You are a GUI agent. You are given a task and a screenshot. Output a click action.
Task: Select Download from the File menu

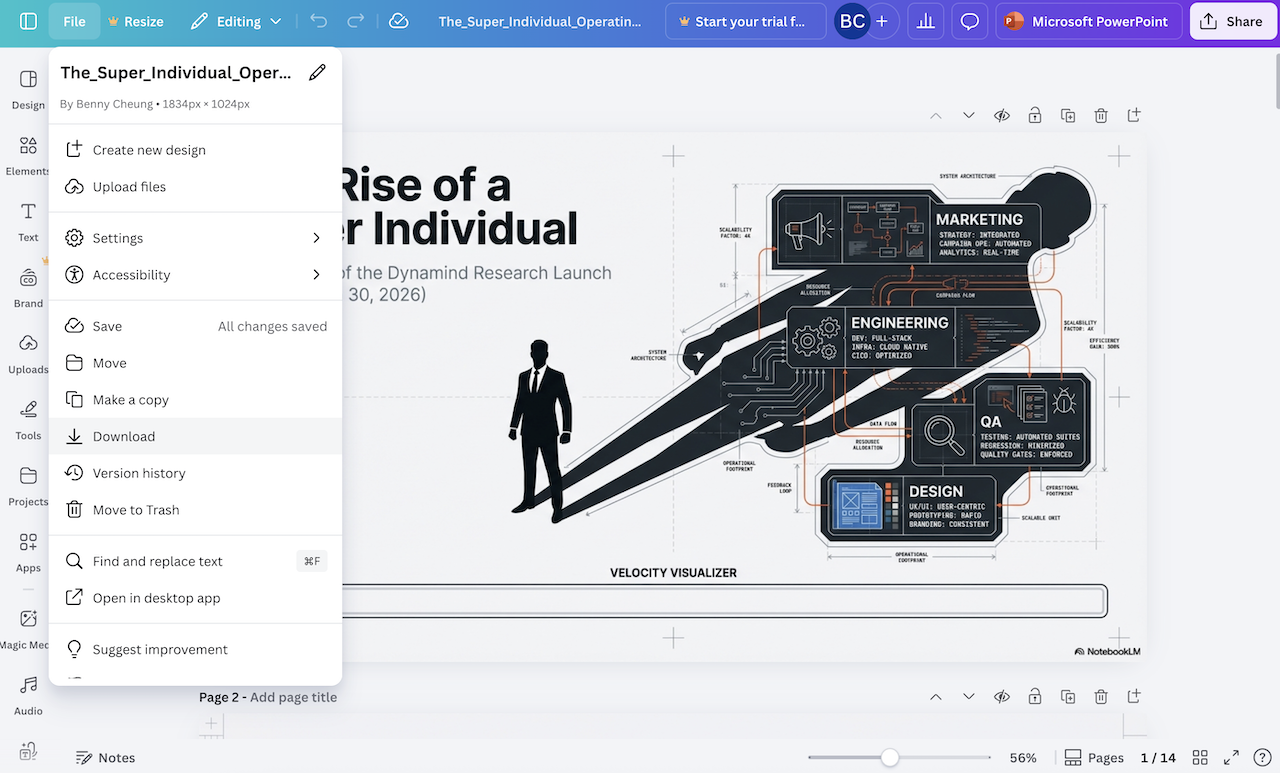click(124, 437)
